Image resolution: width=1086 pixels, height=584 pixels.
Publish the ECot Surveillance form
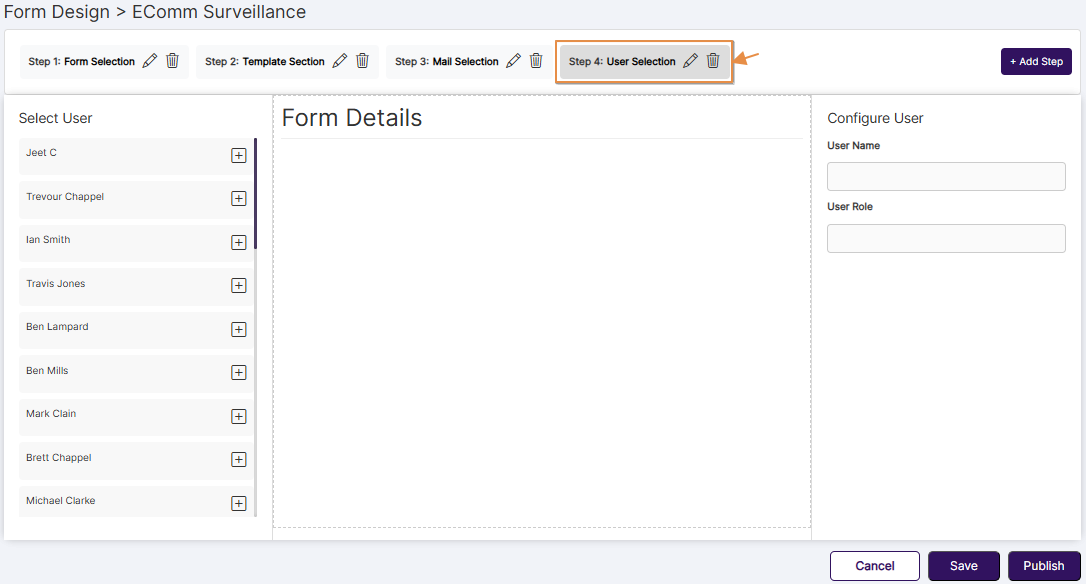click(x=1043, y=565)
